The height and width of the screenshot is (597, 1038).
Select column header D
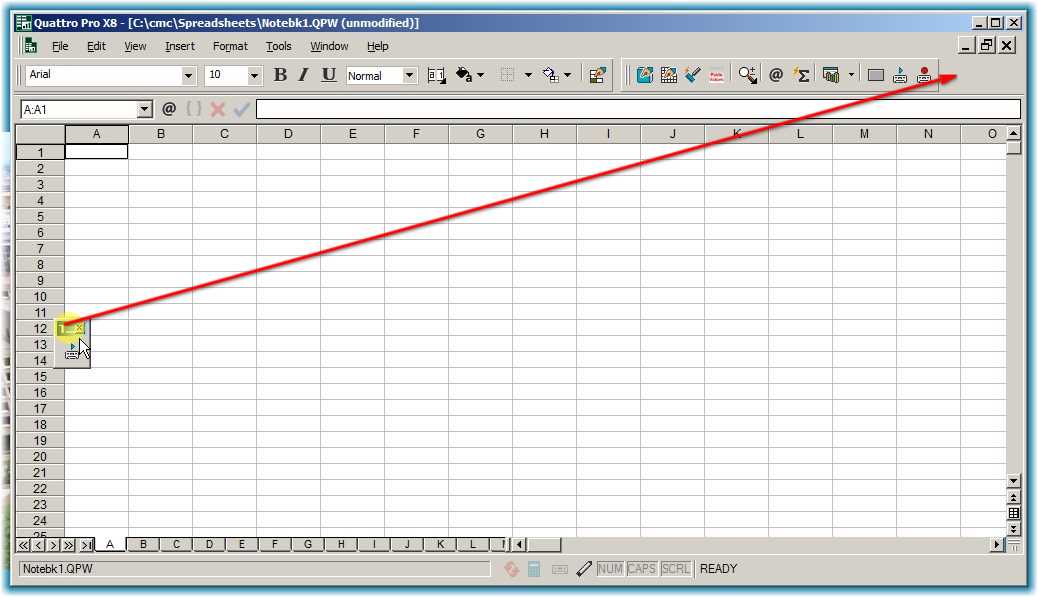click(x=288, y=134)
